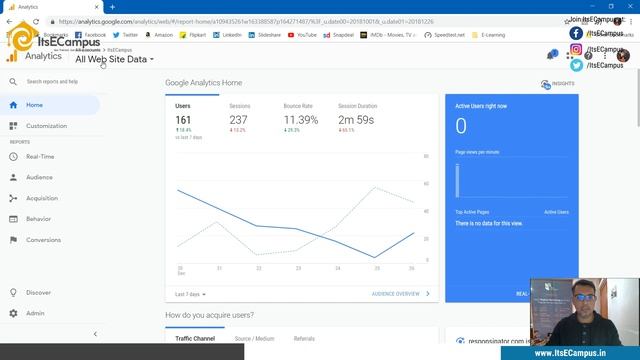Open Amazon bookmark
Viewport: 640px width, 360px height.
coord(159,35)
